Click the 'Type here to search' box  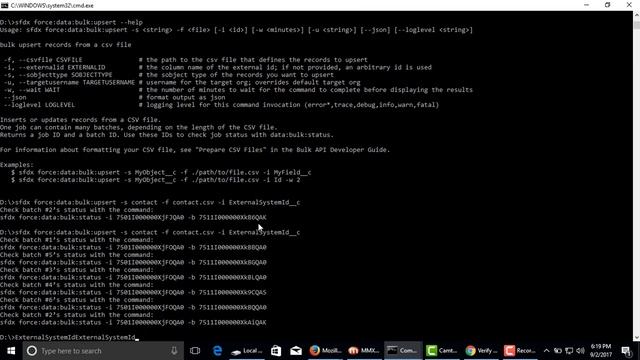tap(103, 351)
